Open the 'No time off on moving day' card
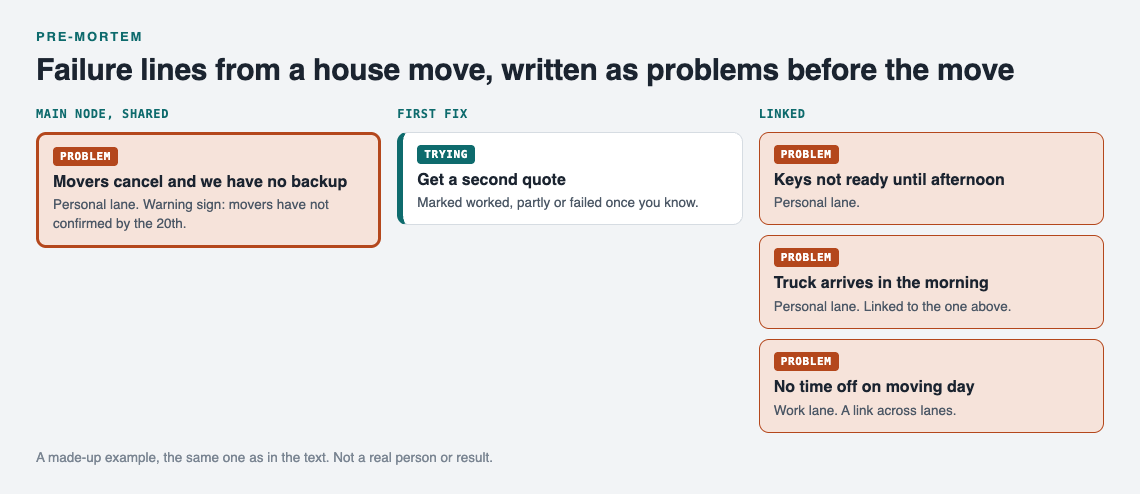The height and width of the screenshot is (494, 1140). 931,386
